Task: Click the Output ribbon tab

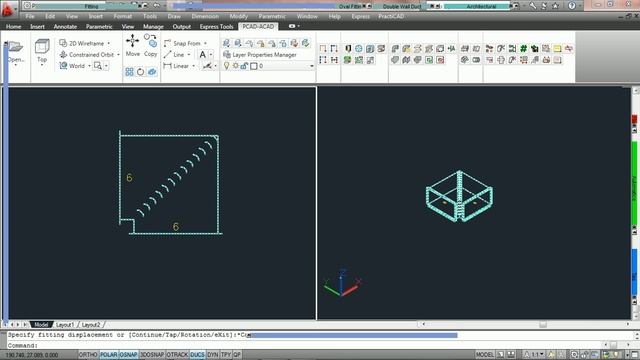Action: [182, 27]
